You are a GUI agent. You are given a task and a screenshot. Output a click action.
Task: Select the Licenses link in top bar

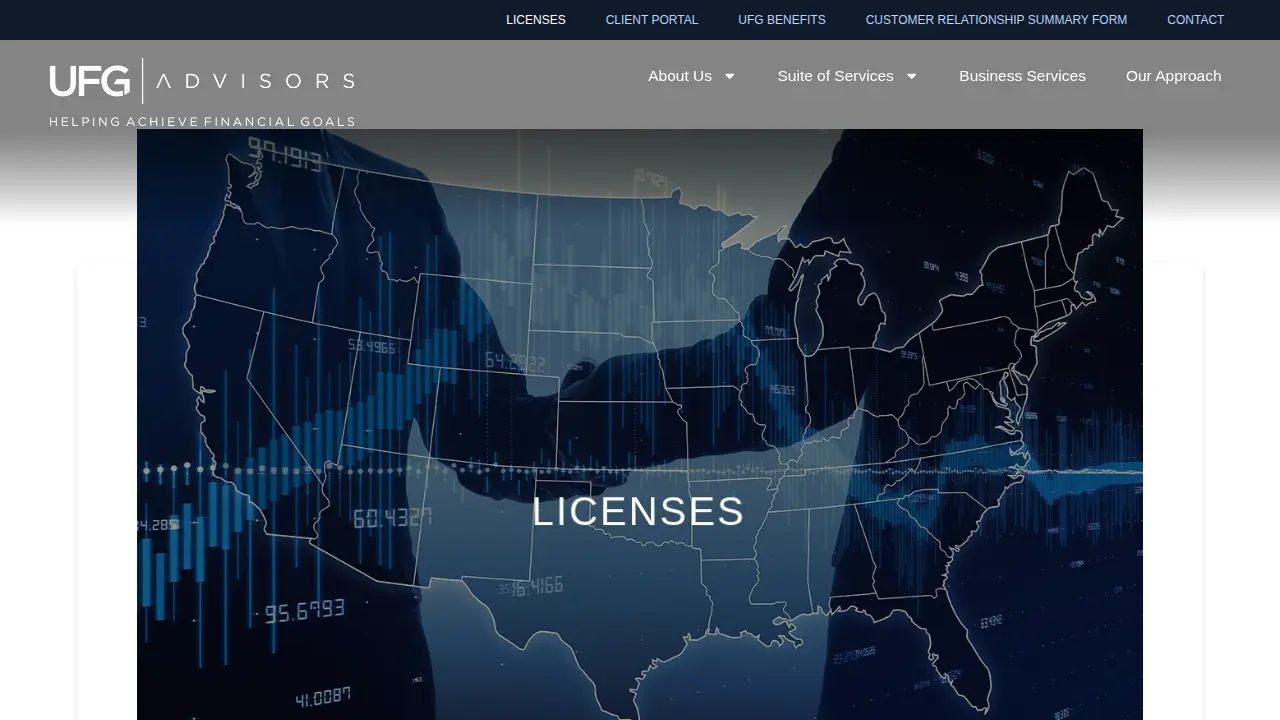click(x=536, y=20)
